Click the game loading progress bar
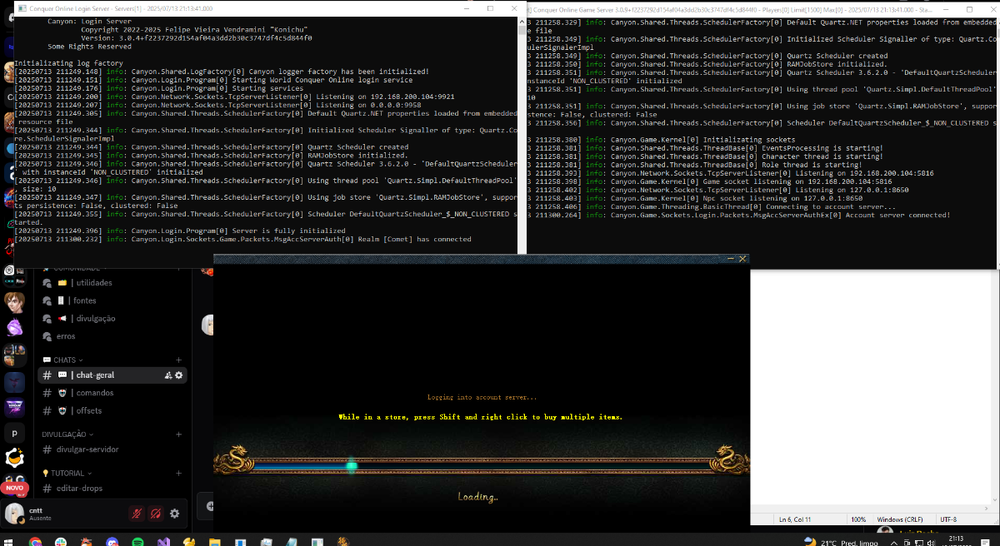Screen dimensions: 1000x546 (x=480, y=465)
